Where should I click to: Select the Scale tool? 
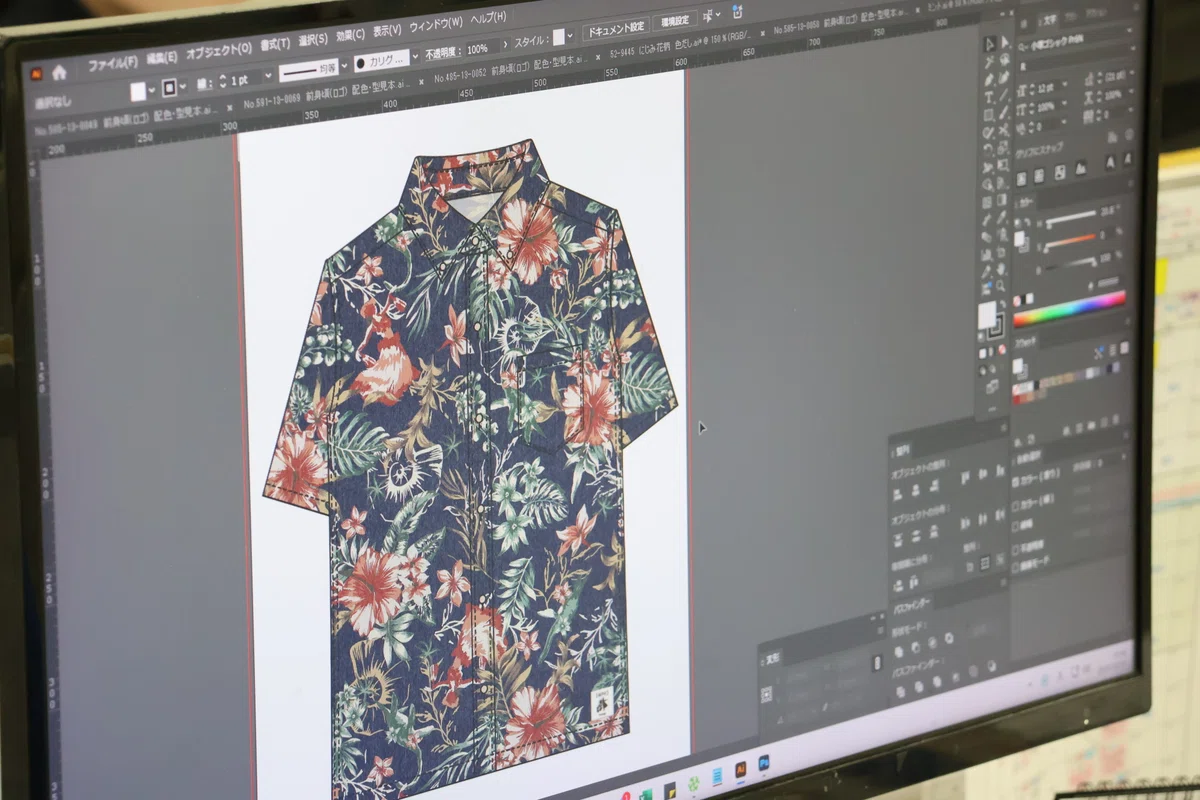click(1004, 148)
